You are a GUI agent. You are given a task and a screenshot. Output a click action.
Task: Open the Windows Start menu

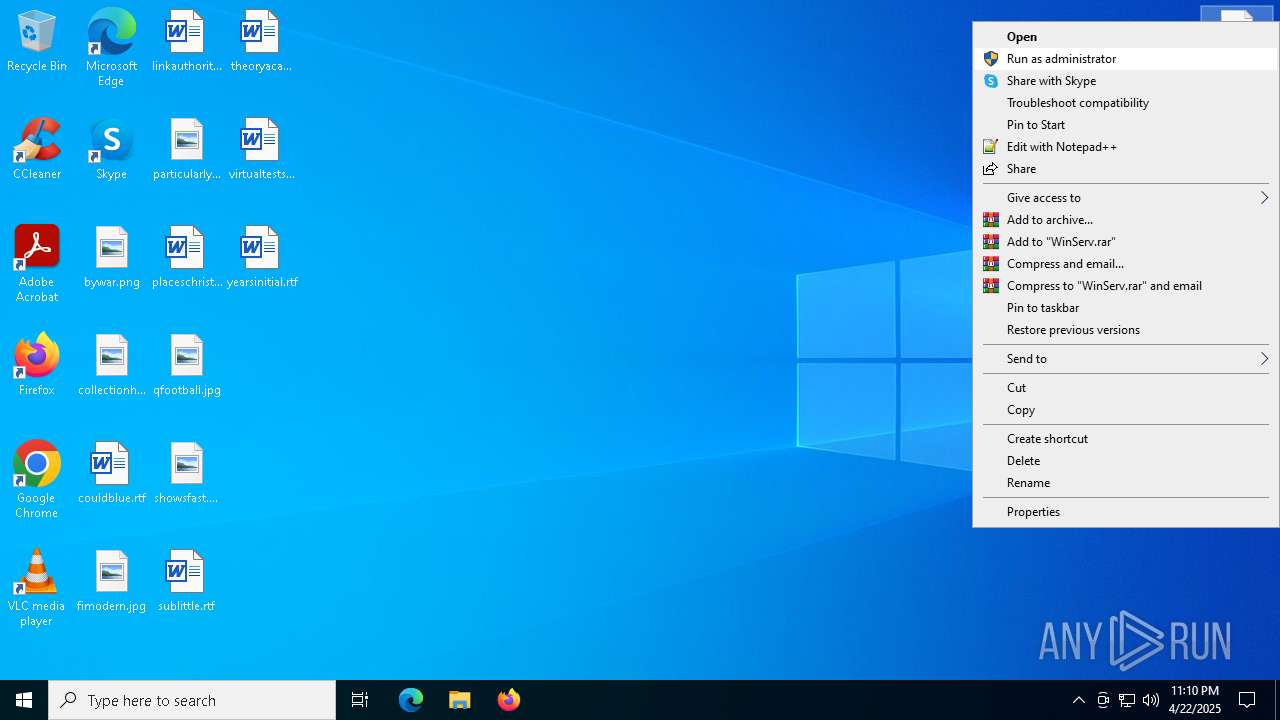click(24, 700)
